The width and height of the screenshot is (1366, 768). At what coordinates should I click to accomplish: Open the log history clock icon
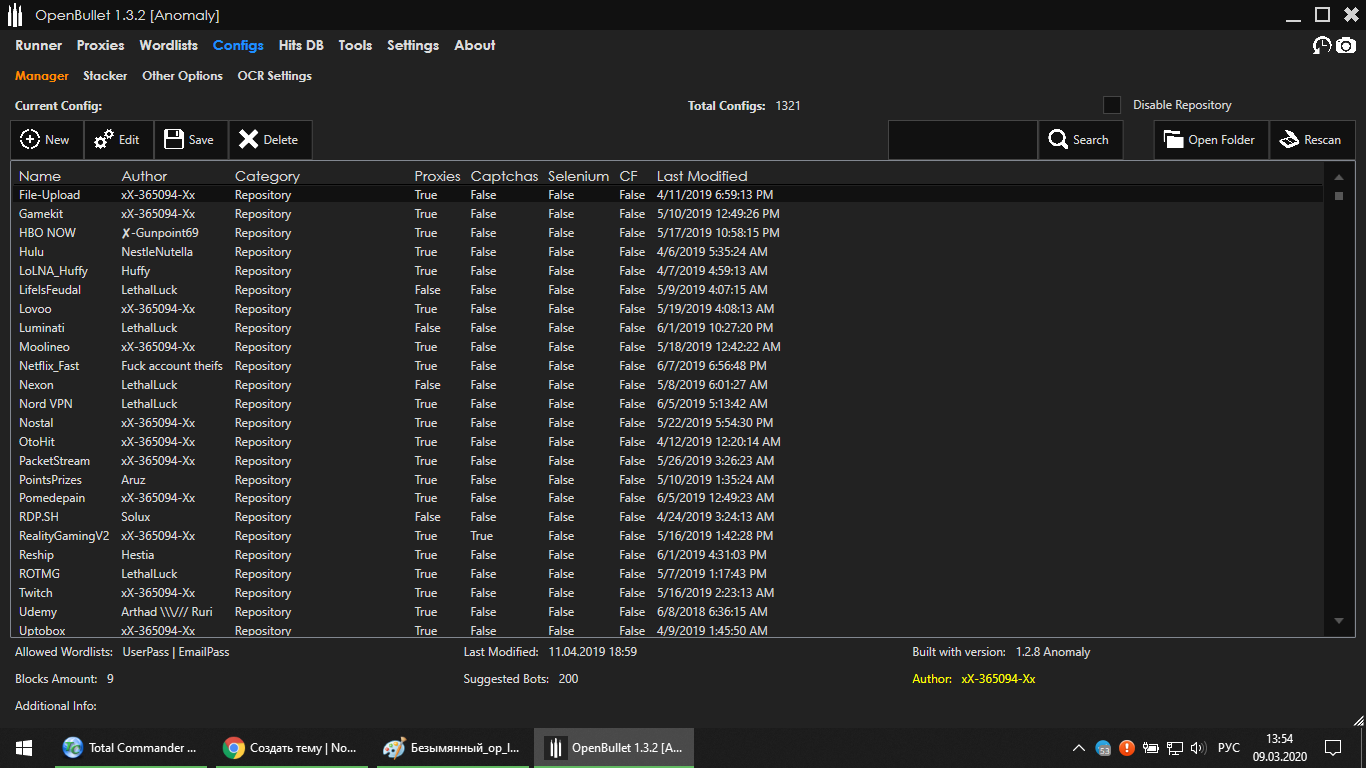tap(1322, 45)
